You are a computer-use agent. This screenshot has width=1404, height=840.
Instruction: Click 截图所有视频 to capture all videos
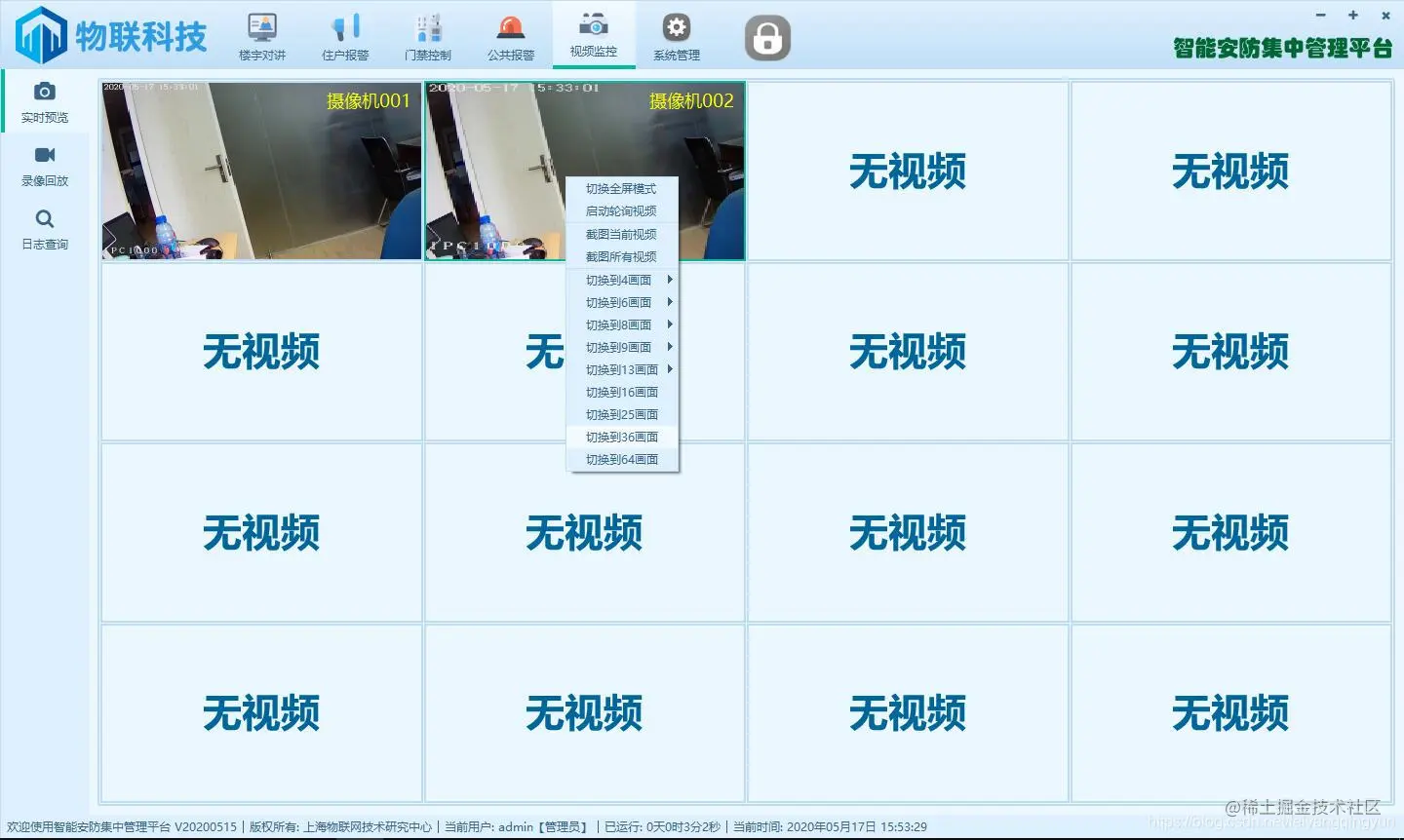(x=622, y=256)
